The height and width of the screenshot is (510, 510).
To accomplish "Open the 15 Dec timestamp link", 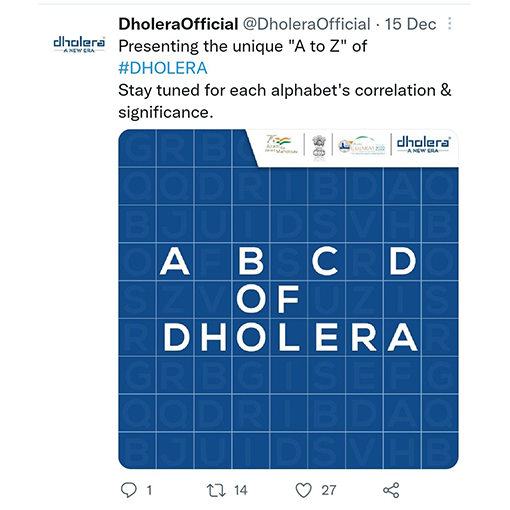I will [x=410, y=24].
